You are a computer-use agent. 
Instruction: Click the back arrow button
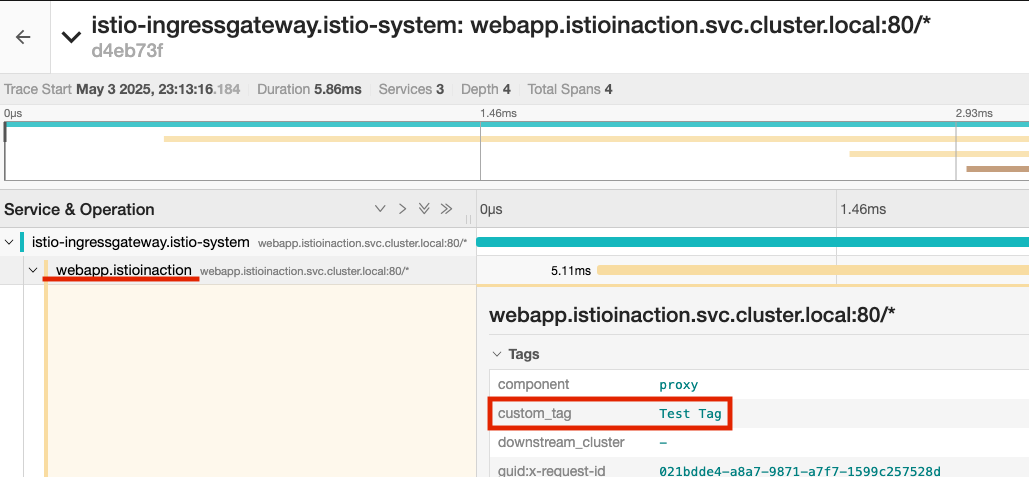23,37
